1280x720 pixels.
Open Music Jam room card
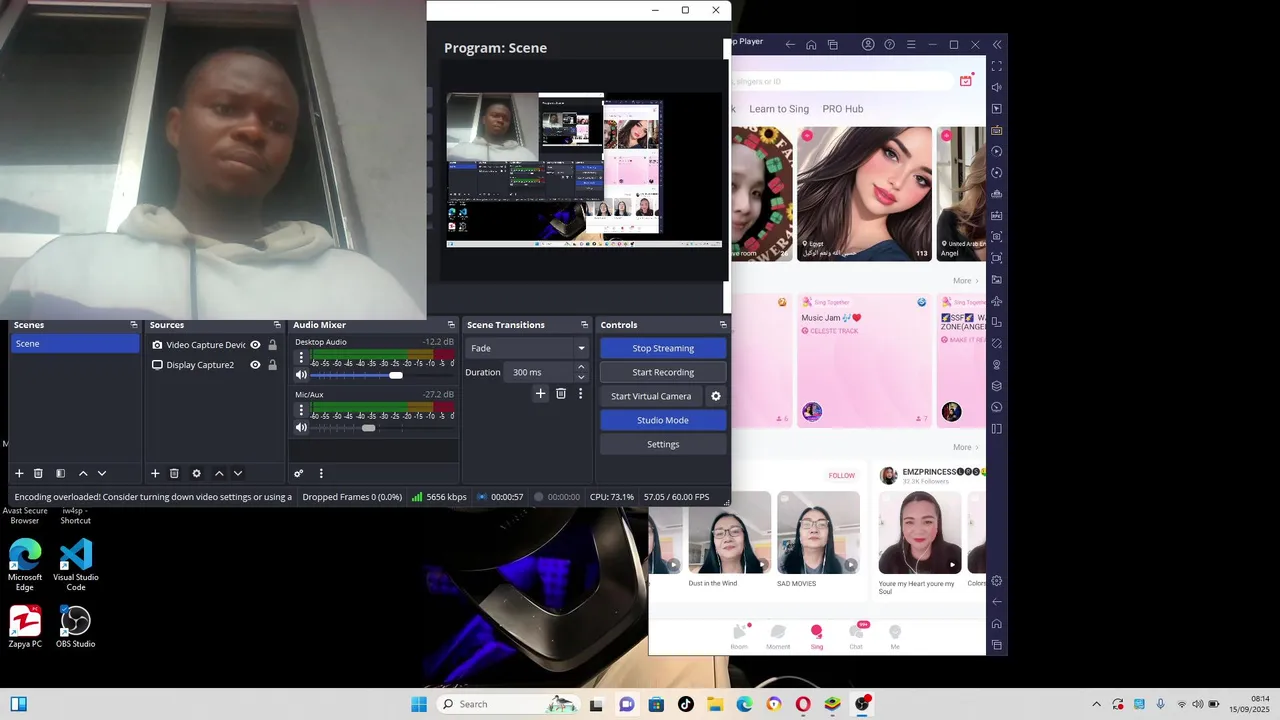(x=864, y=361)
